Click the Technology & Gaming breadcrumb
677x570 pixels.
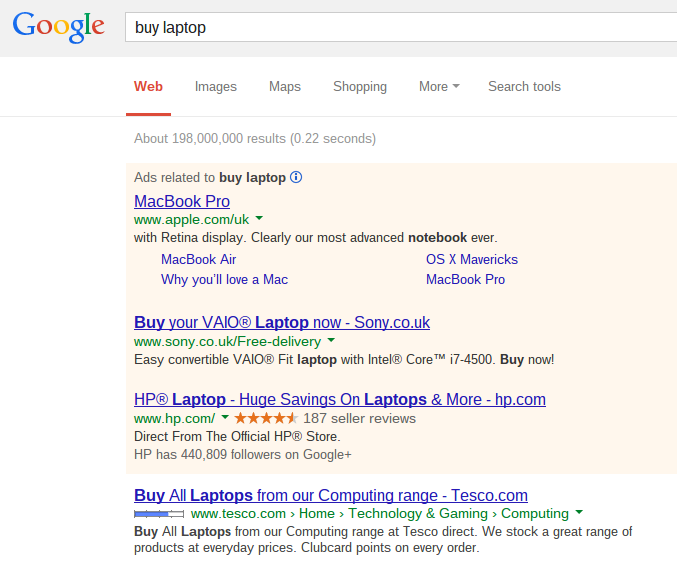[418, 513]
